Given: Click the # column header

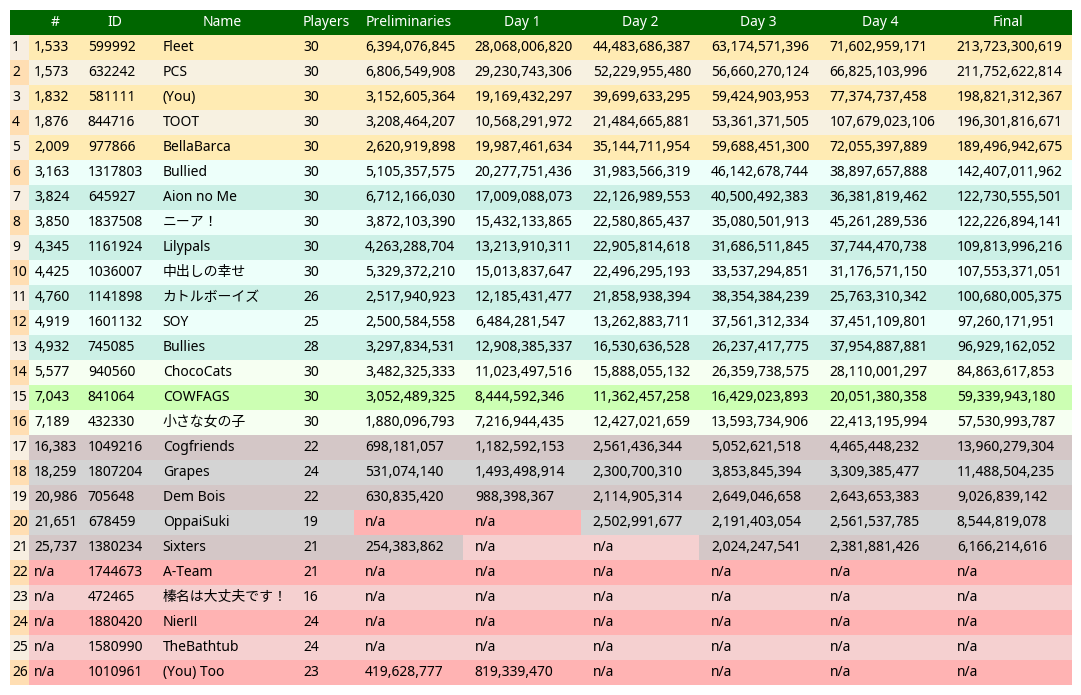Looking at the screenshot, I should (x=55, y=21).
